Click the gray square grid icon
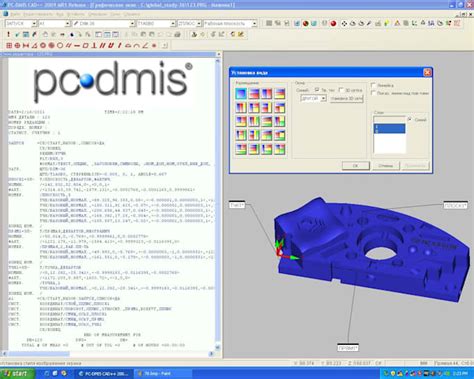474x379 pixels. click(x=269, y=23)
